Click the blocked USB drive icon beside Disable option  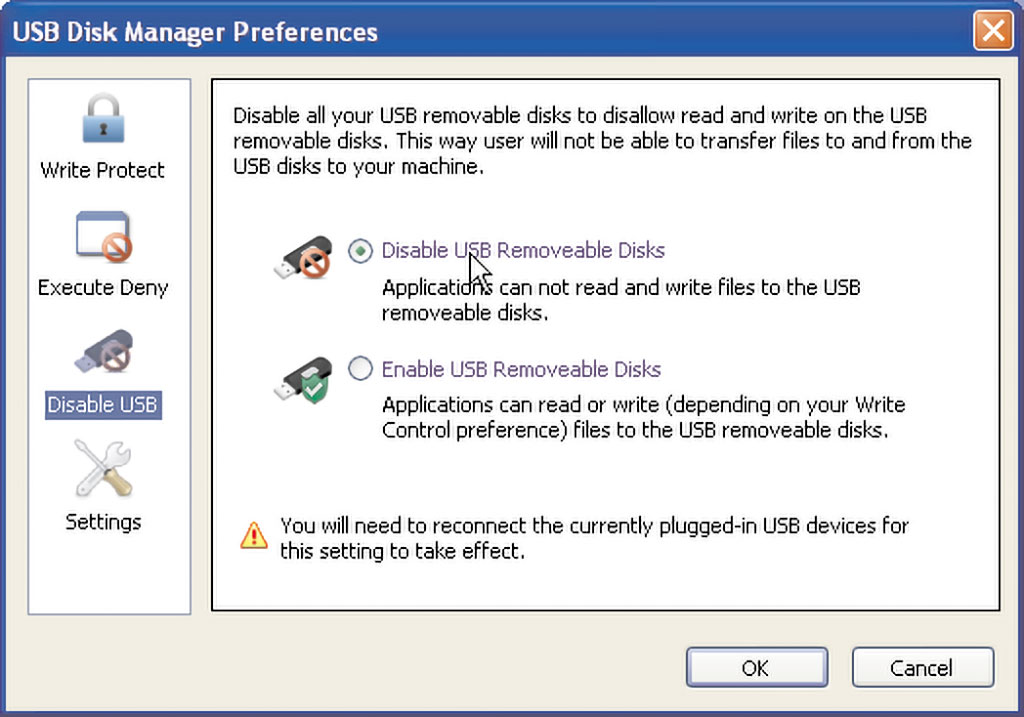[302, 257]
